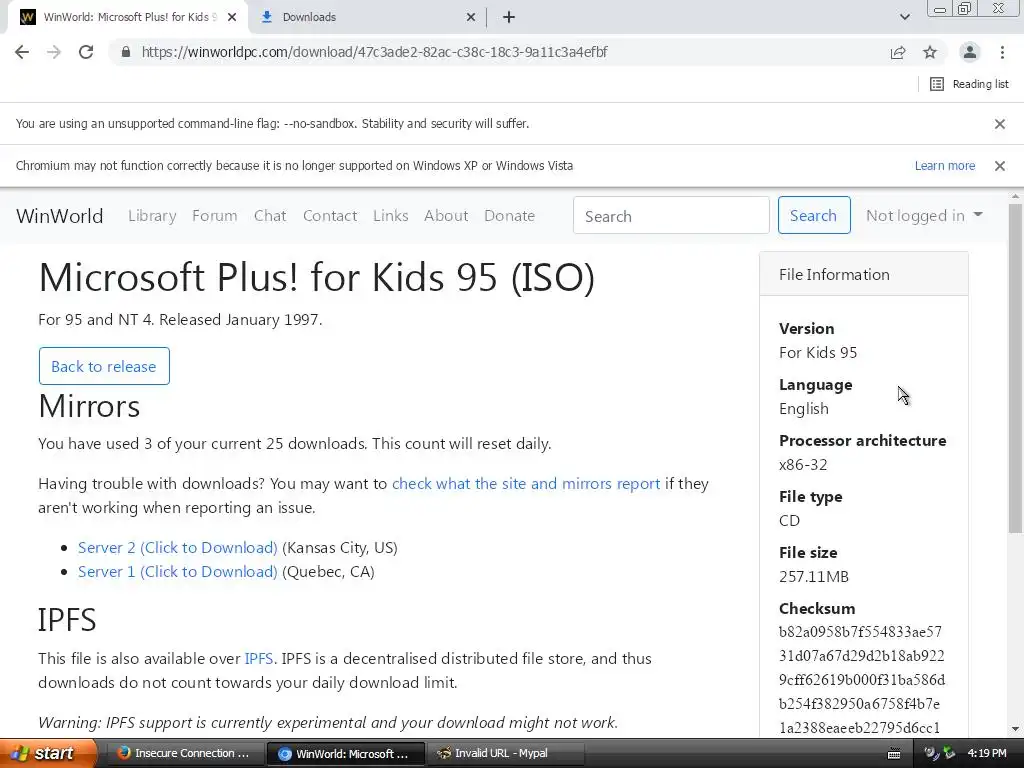The height and width of the screenshot is (768, 1024).
Task: Expand the Not logged in dropdown
Action: point(924,216)
